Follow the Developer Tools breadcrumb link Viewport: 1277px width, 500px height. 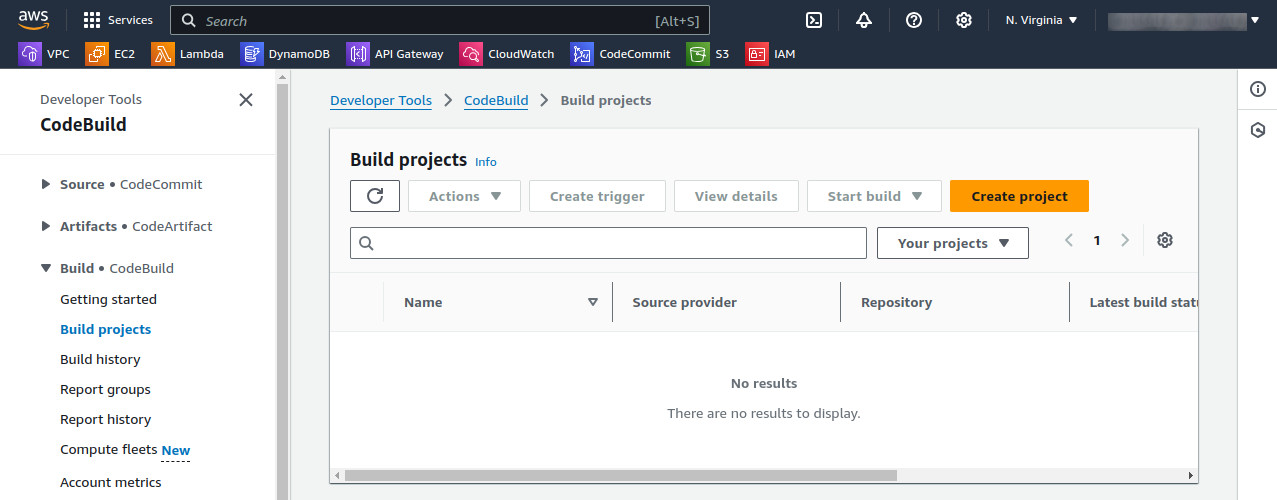[381, 100]
